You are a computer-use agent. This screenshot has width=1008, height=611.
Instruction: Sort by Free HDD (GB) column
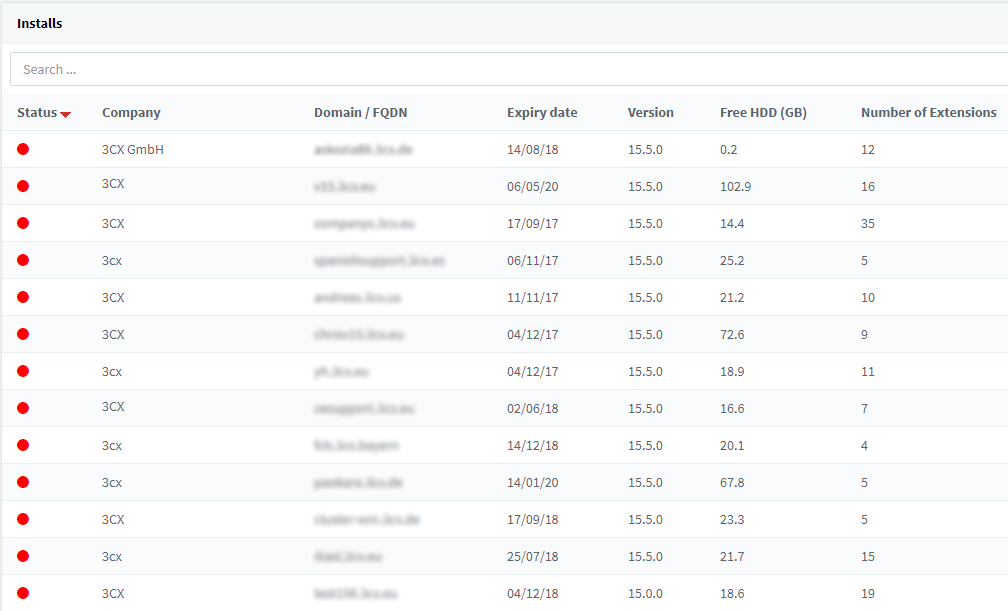click(x=763, y=113)
